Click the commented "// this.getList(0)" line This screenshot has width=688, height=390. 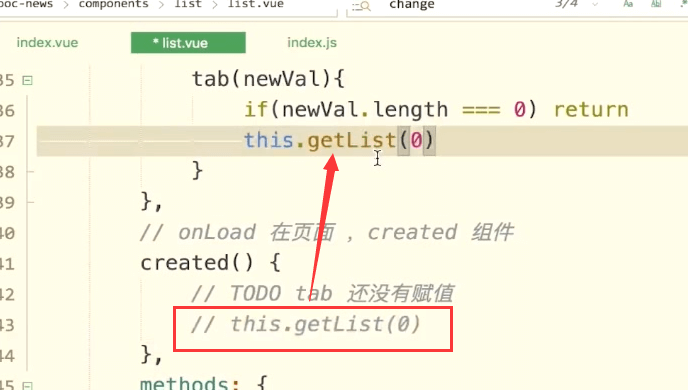(306, 325)
